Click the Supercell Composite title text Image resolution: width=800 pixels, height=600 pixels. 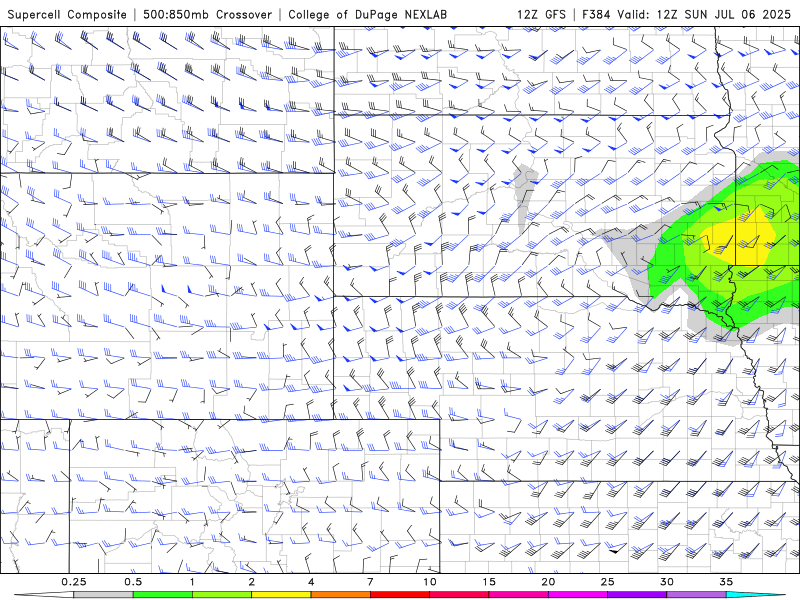(67, 14)
